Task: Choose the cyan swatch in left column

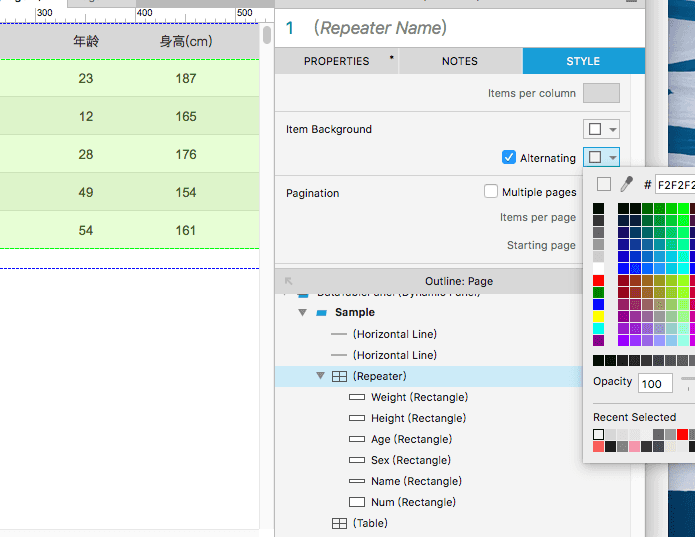Action: click(x=598, y=328)
